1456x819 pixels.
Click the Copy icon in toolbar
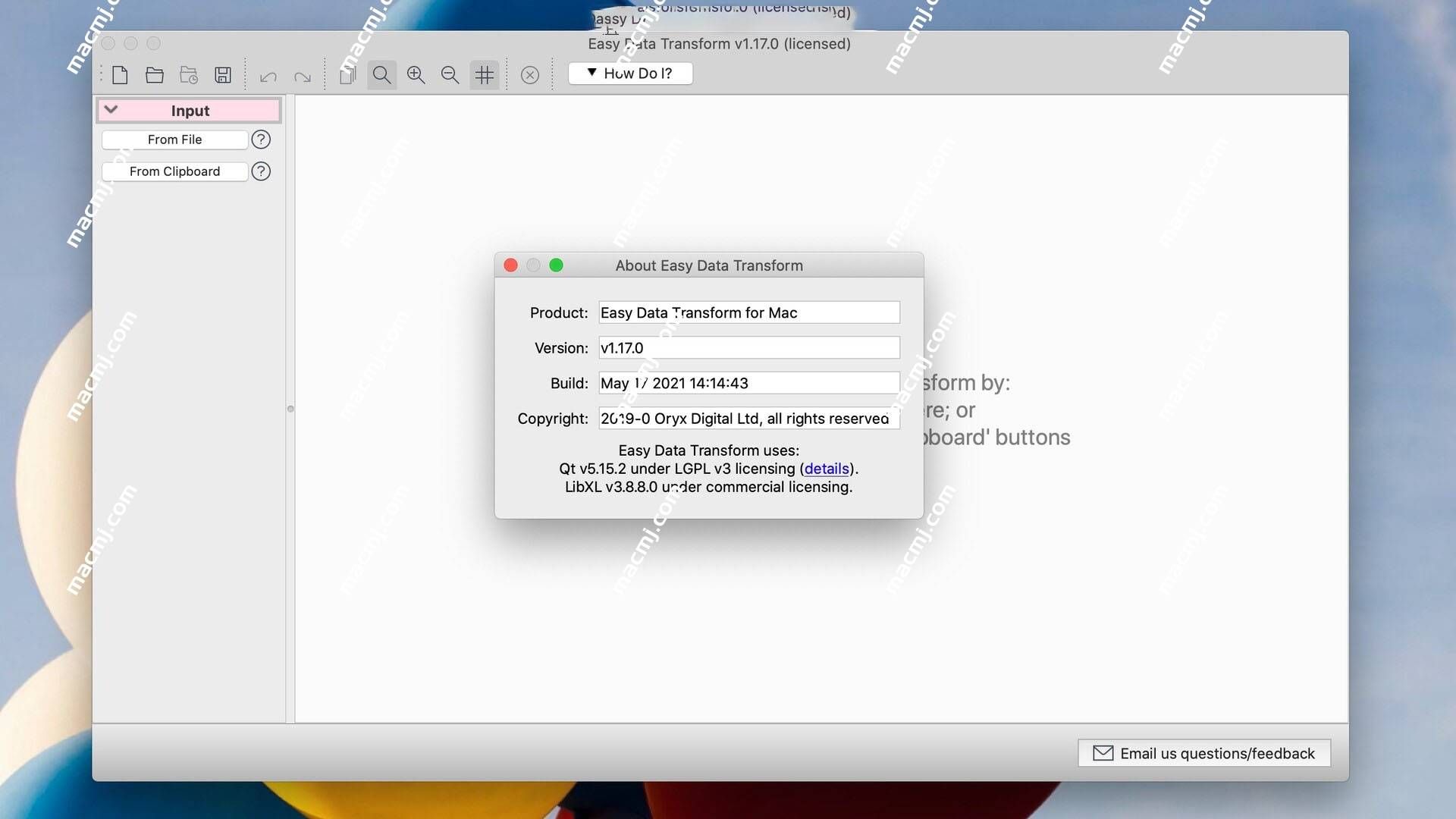(x=347, y=74)
